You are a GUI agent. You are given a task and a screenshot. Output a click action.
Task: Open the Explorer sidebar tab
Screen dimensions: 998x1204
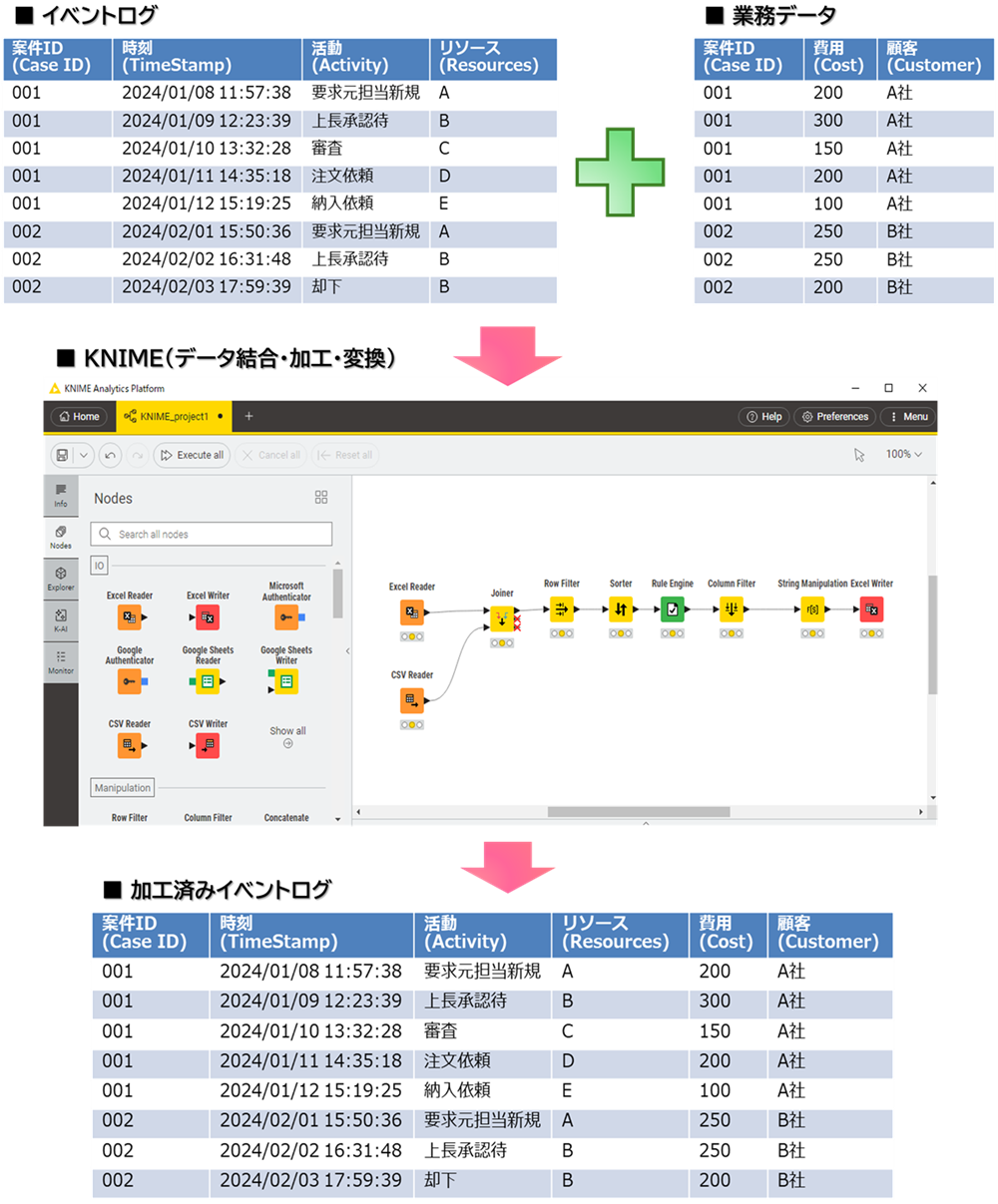click(61, 579)
